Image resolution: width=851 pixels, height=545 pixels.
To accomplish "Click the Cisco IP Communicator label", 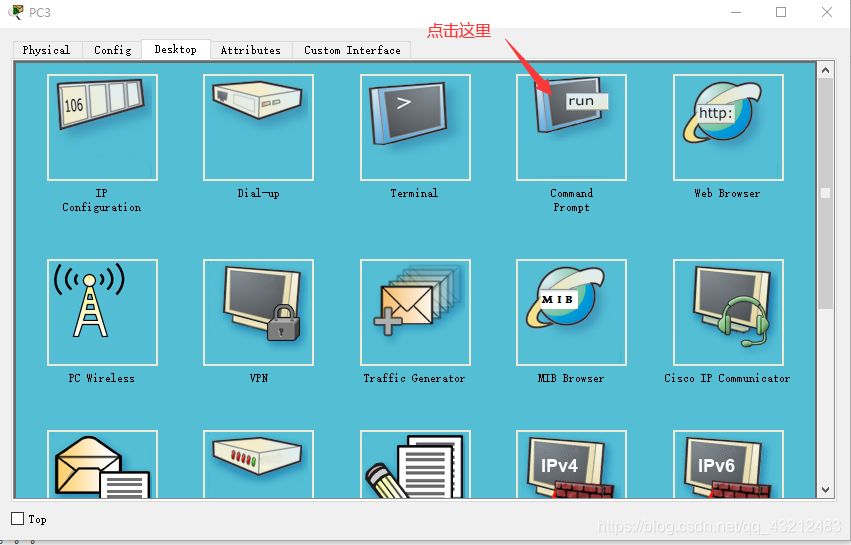I will coord(727,378).
